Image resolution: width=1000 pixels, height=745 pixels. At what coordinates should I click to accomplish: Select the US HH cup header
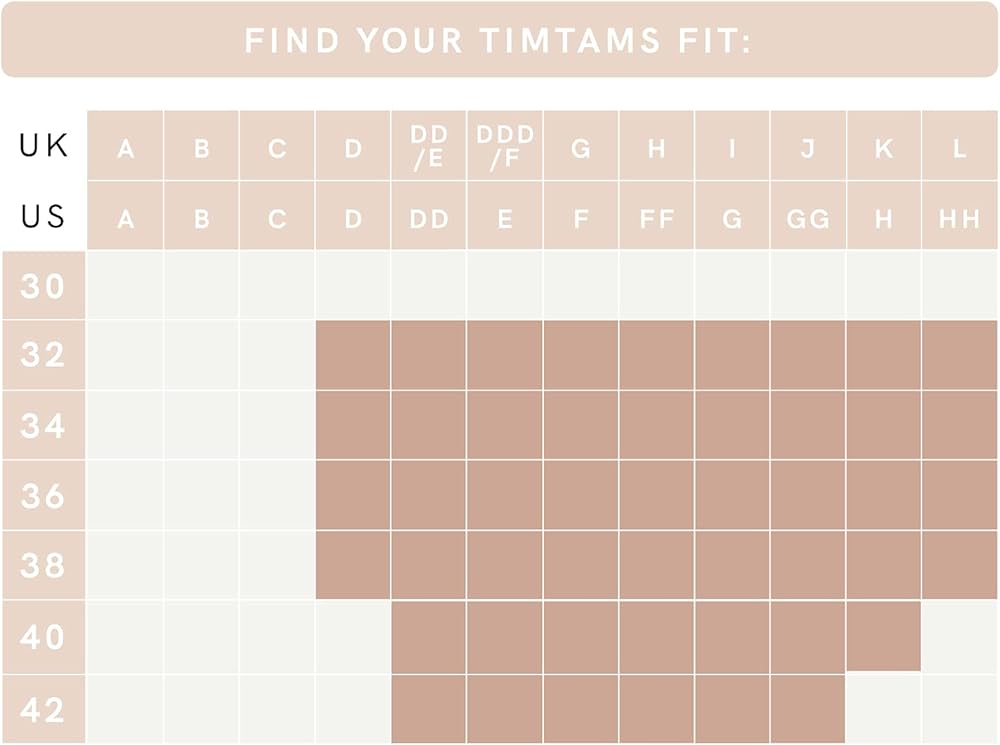click(960, 217)
